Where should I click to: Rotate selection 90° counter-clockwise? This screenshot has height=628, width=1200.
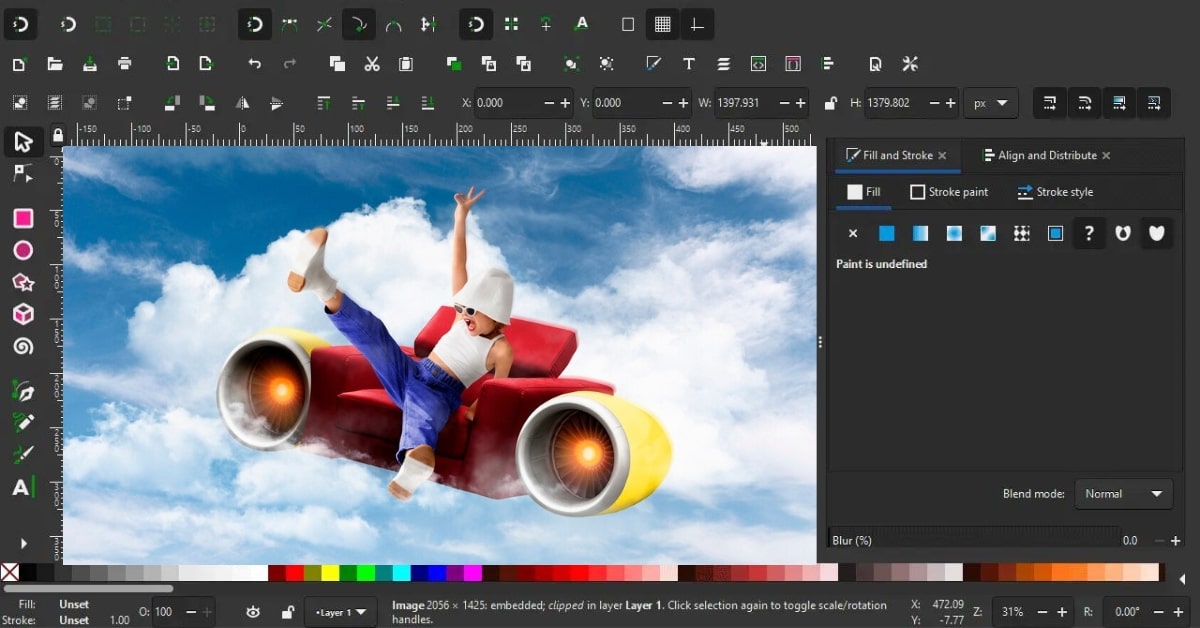[x=173, y=103]
